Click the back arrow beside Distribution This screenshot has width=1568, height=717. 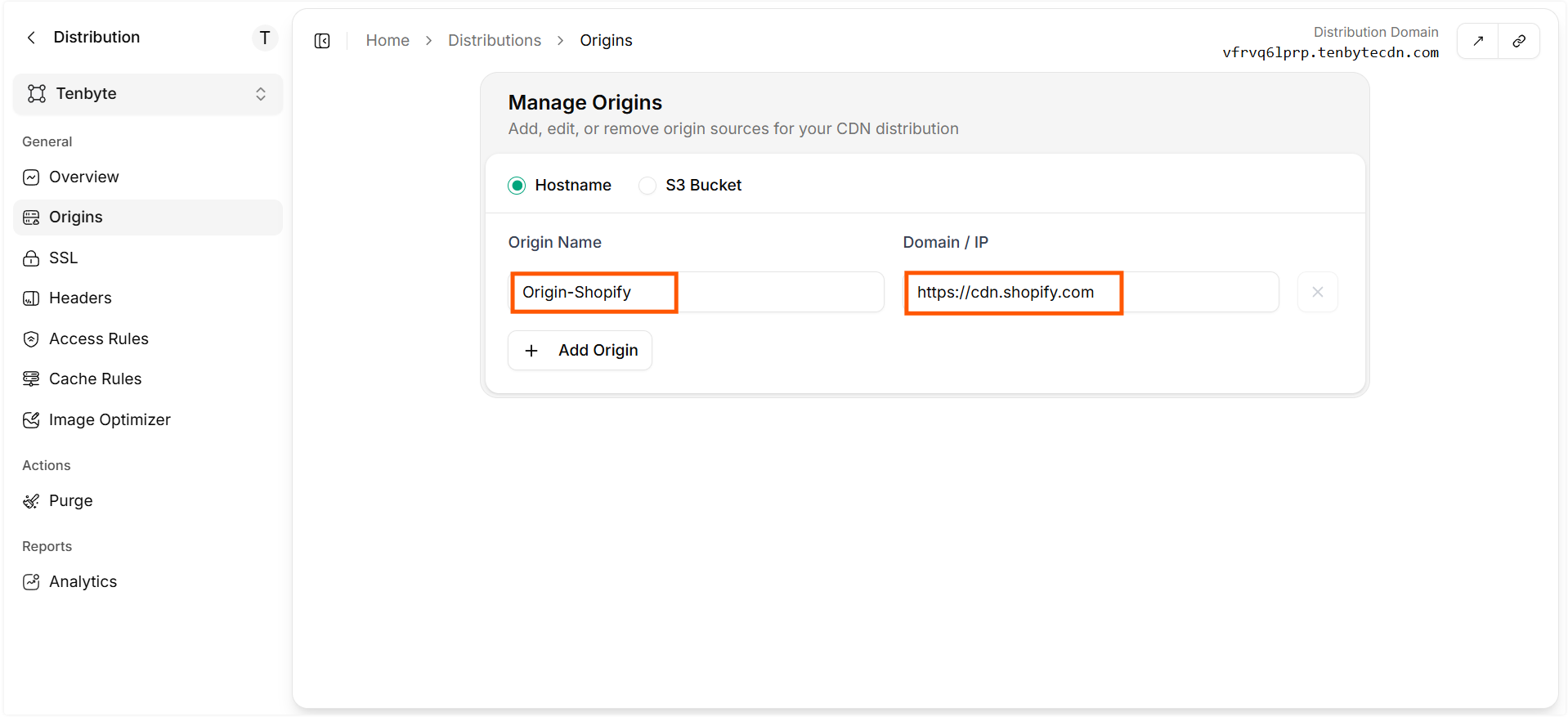(x=31, y=38)
